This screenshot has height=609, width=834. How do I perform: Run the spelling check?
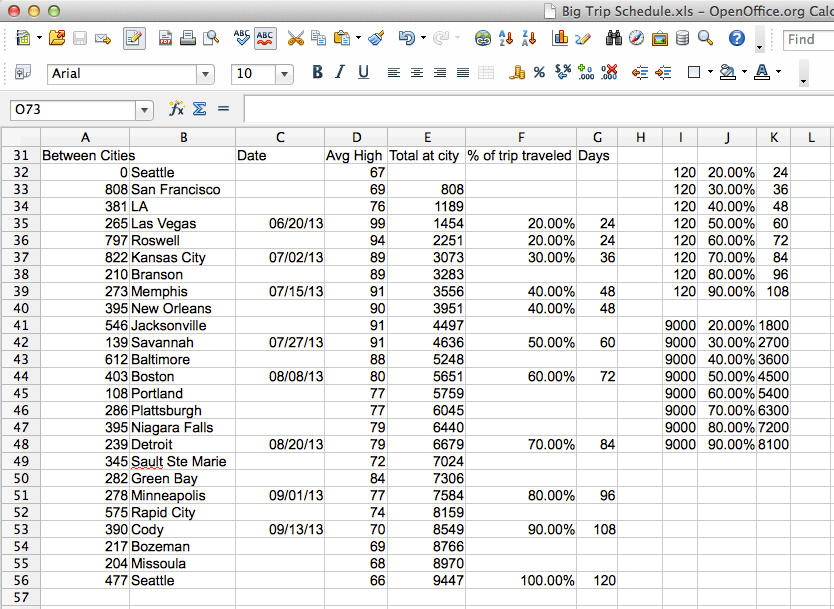241,38
